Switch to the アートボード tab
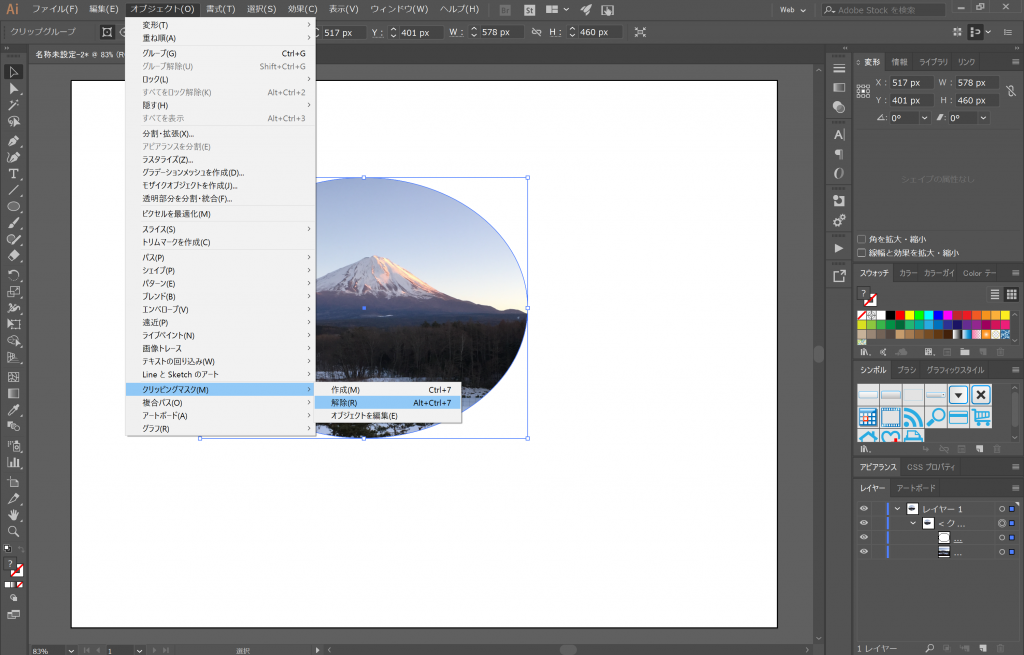 coord(916,488)
